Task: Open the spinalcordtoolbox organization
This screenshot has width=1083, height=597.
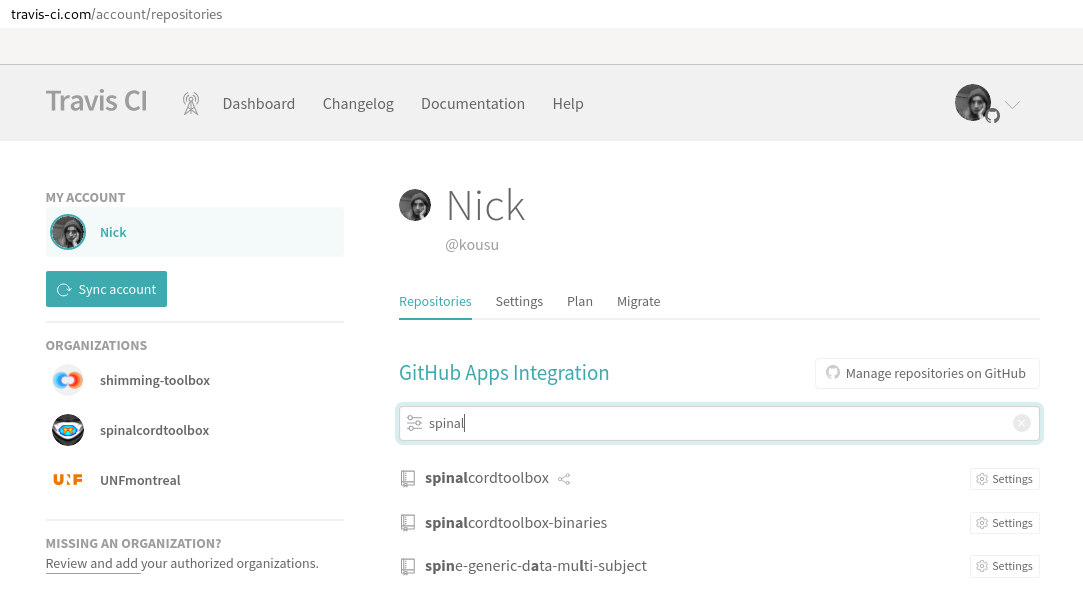Action: [x=154, y=430]
